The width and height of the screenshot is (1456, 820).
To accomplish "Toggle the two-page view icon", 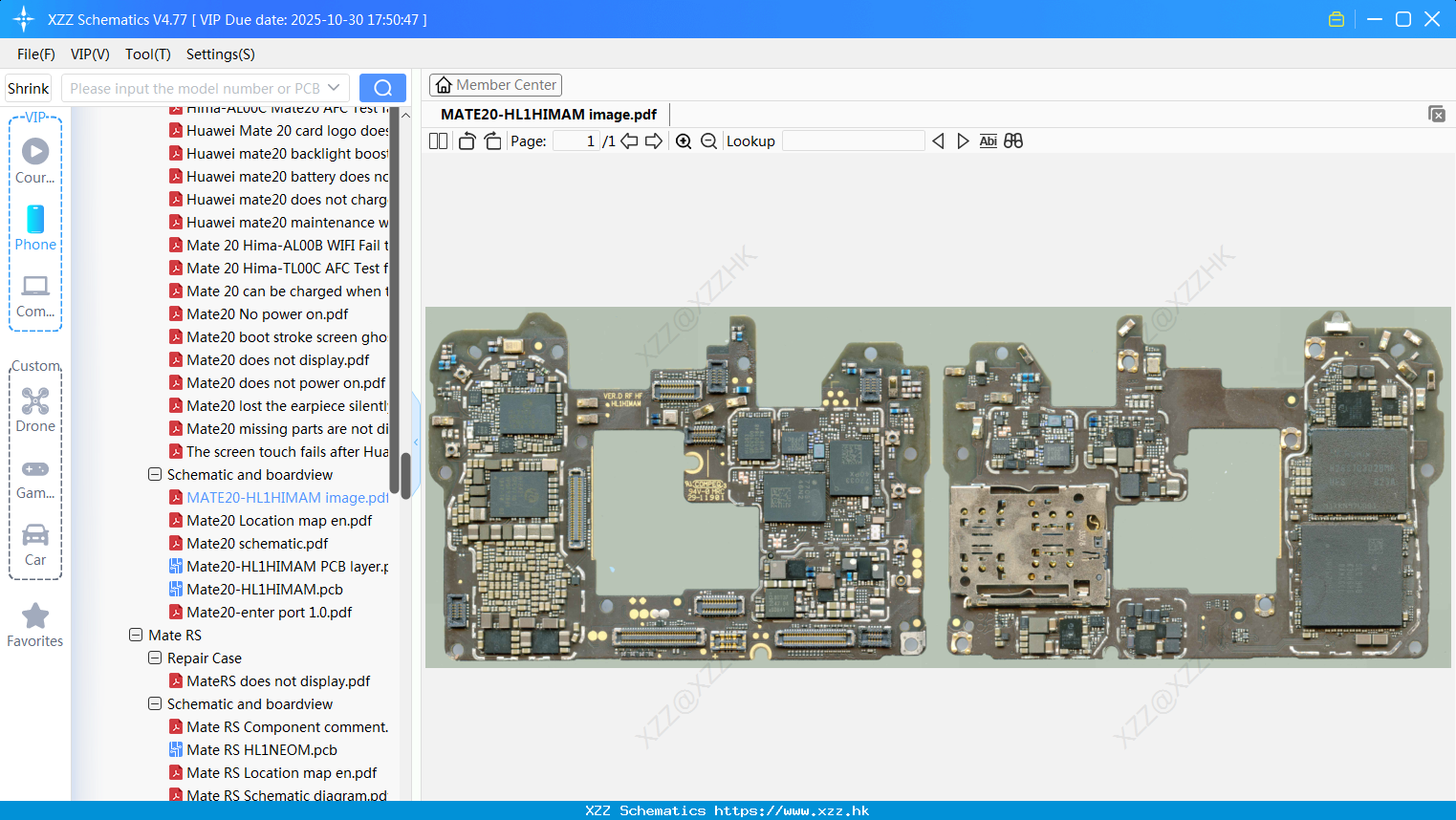I will point(438,141).
